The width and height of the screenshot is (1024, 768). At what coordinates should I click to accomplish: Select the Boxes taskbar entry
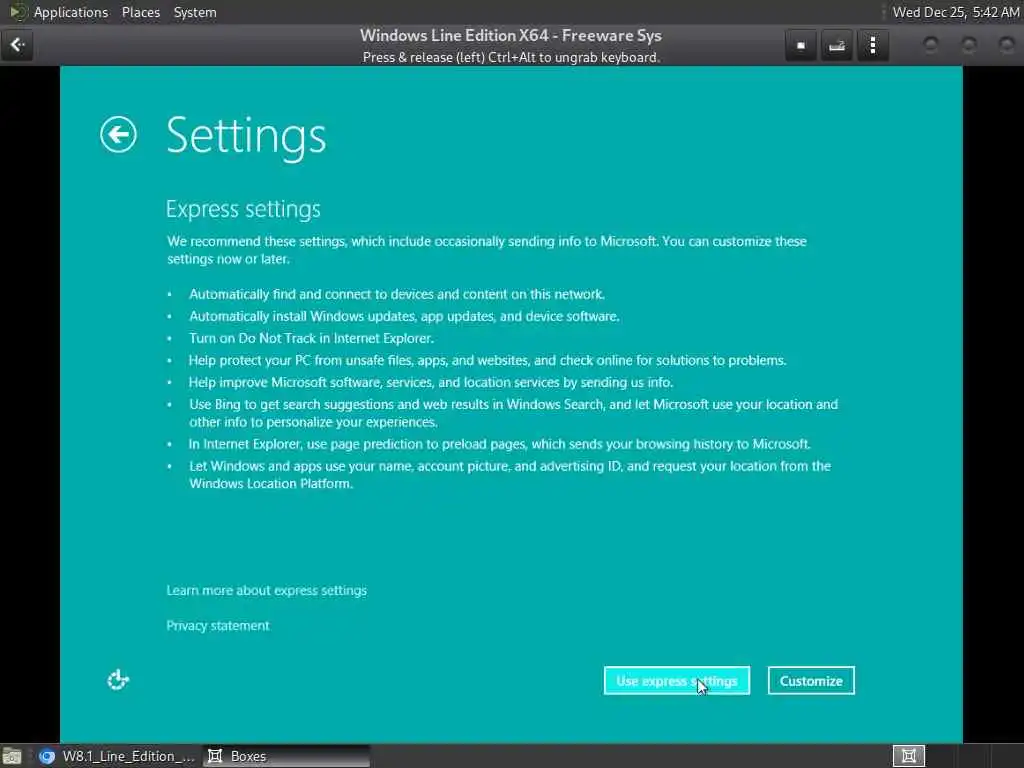pos(286,756)
